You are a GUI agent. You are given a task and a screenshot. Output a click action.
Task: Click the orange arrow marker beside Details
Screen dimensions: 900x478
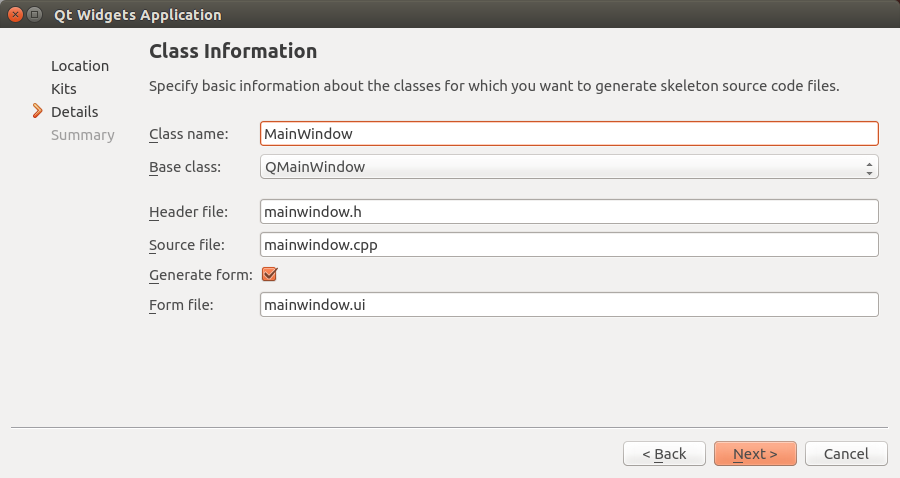coord(38,111)
